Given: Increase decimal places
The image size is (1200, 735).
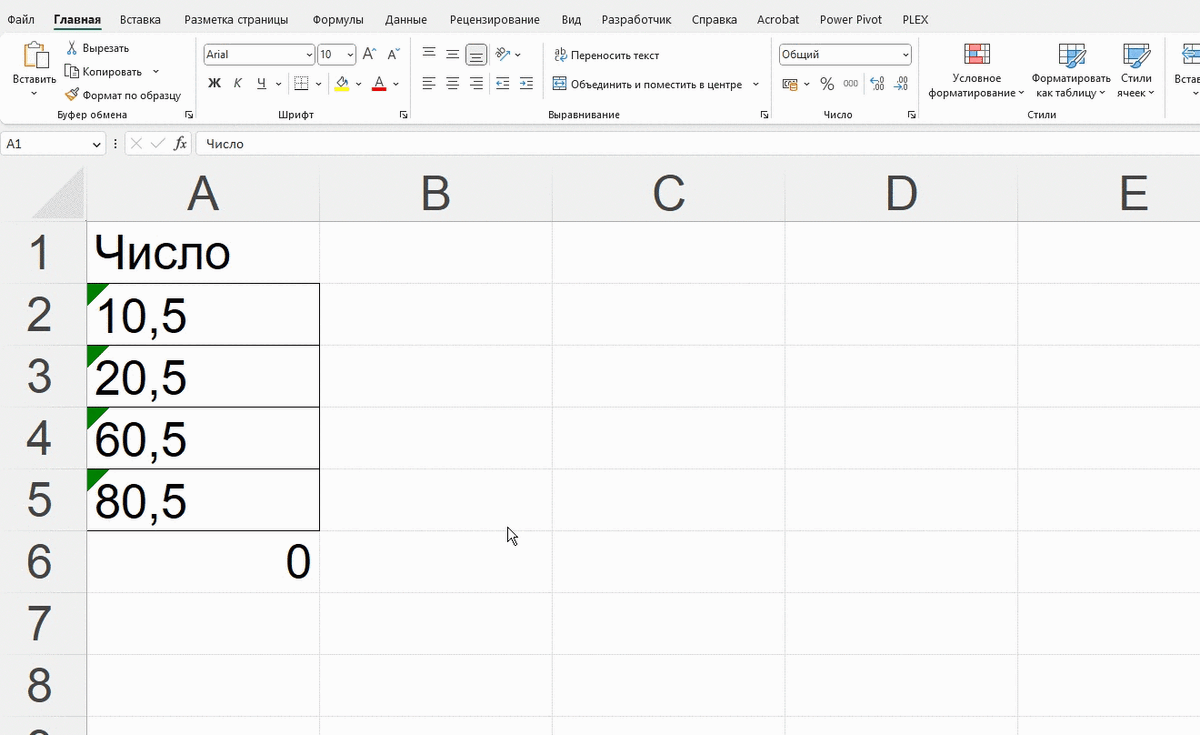Looking at the screenshot, I should pos(877,84).
